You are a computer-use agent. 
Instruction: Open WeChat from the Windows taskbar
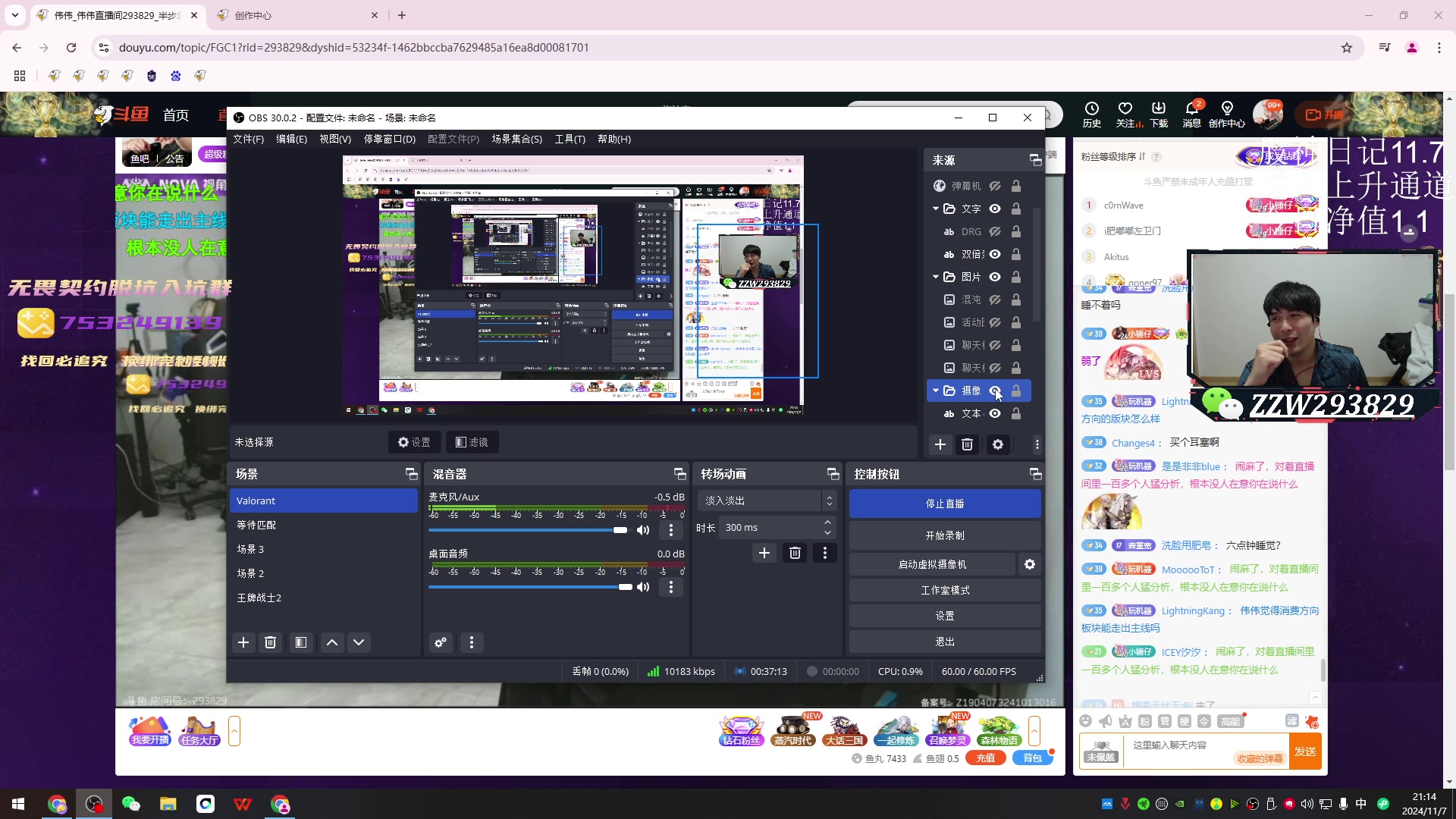pos(131,804)
